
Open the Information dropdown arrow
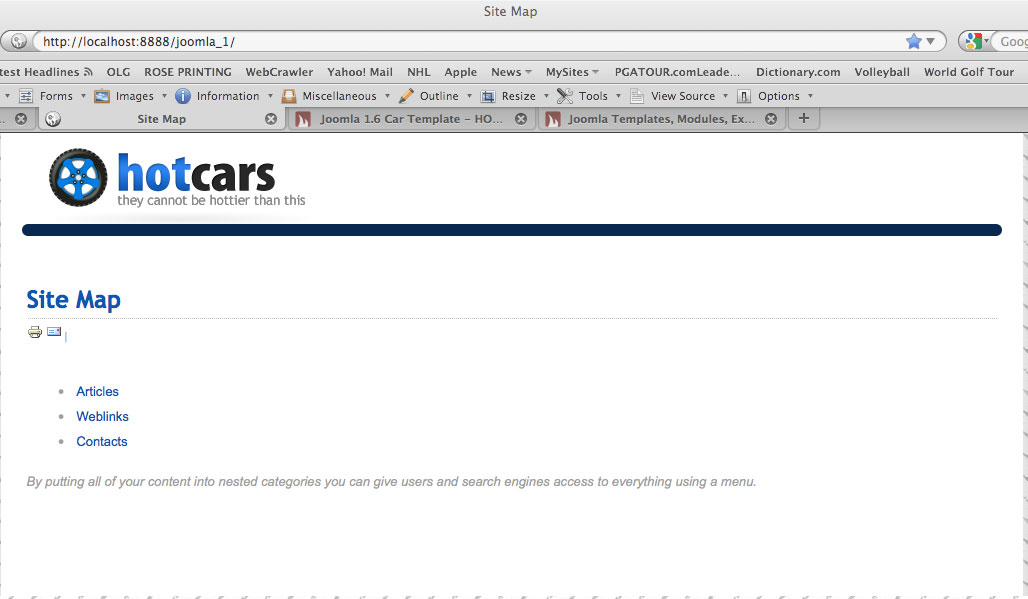tap(270, 96)
